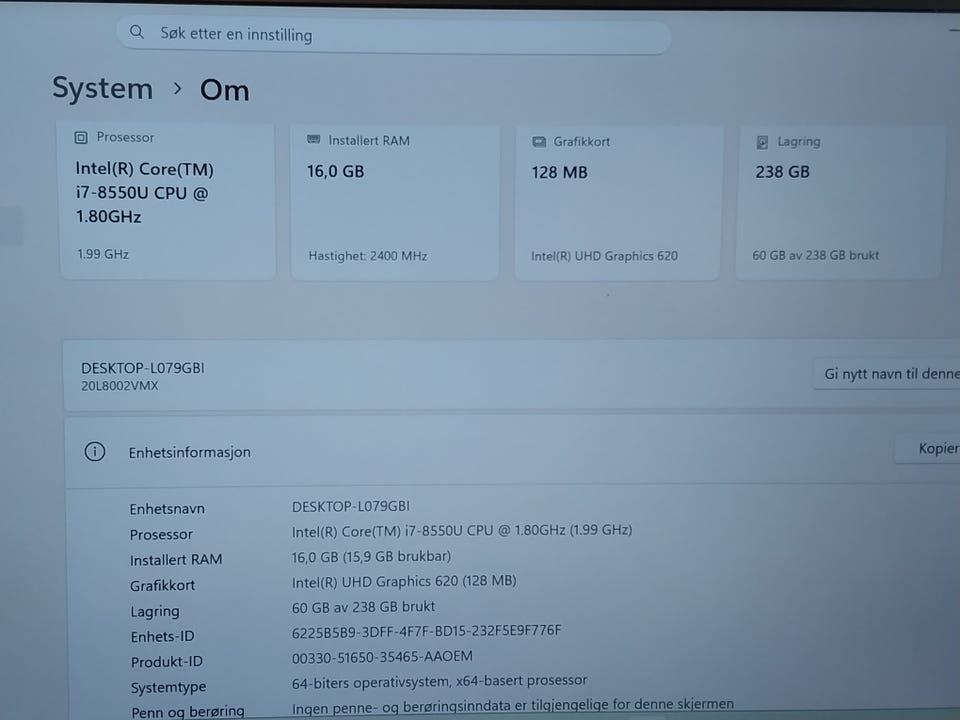Click the Prosessor chip icon
Image resolution: width=960 pixels, height=720 pixels.
[x=81, y=137]
